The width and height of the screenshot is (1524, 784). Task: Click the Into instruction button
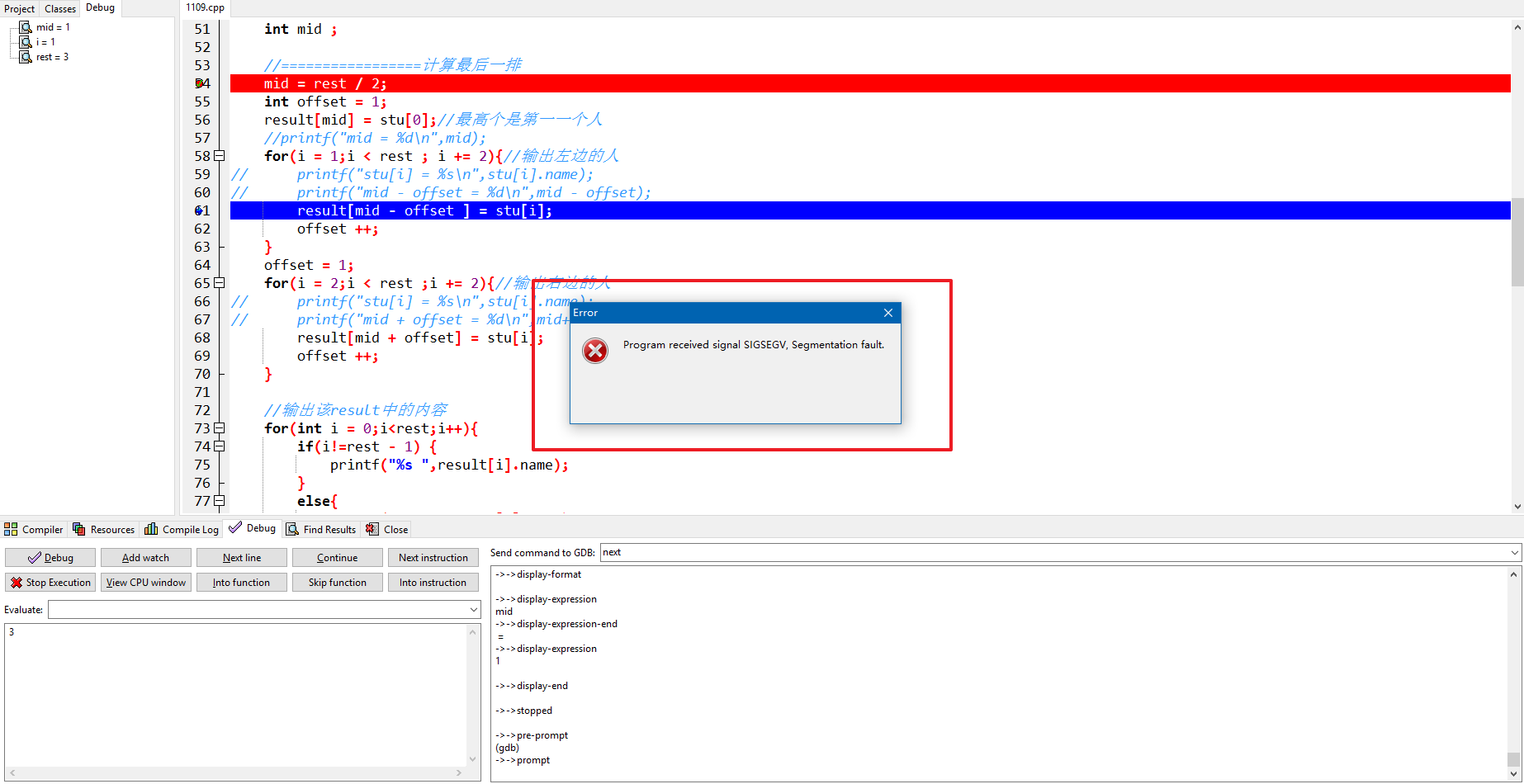433,583
